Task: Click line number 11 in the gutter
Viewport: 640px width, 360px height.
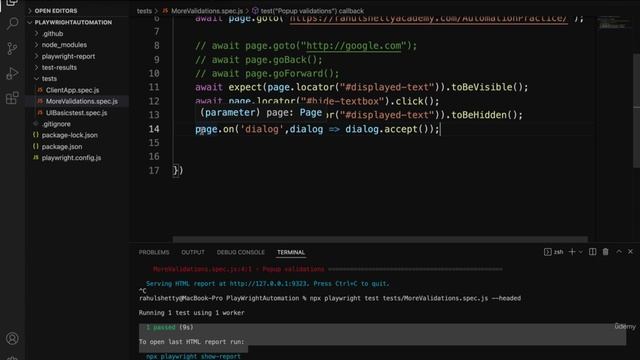Action: click(154, 87)
